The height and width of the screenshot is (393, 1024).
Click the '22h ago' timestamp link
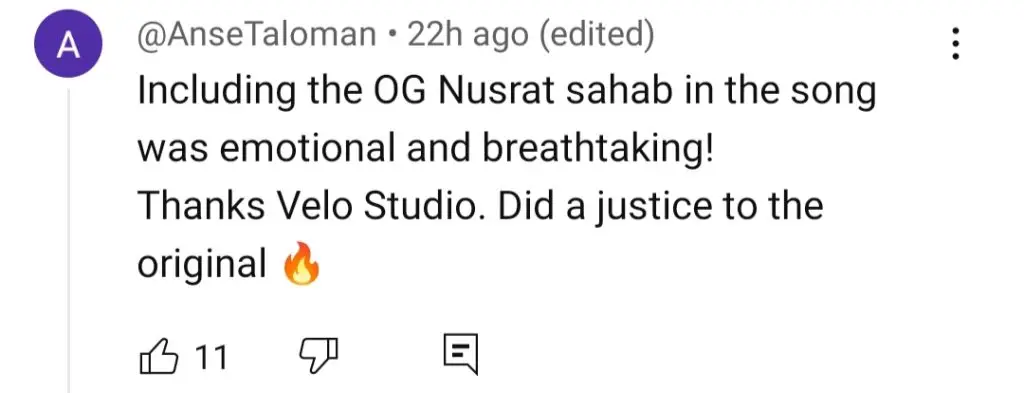tap(468, 37)
